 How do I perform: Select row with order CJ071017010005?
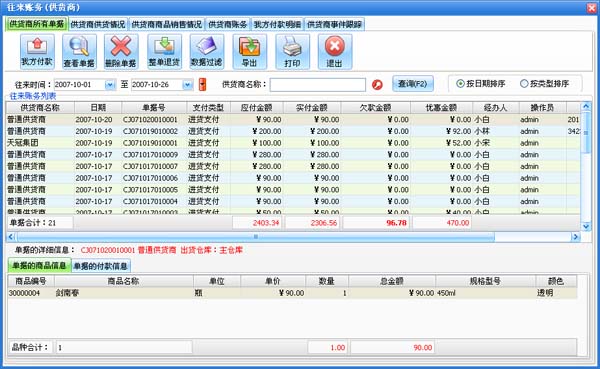pyautogui.click(x=293, y=189)
